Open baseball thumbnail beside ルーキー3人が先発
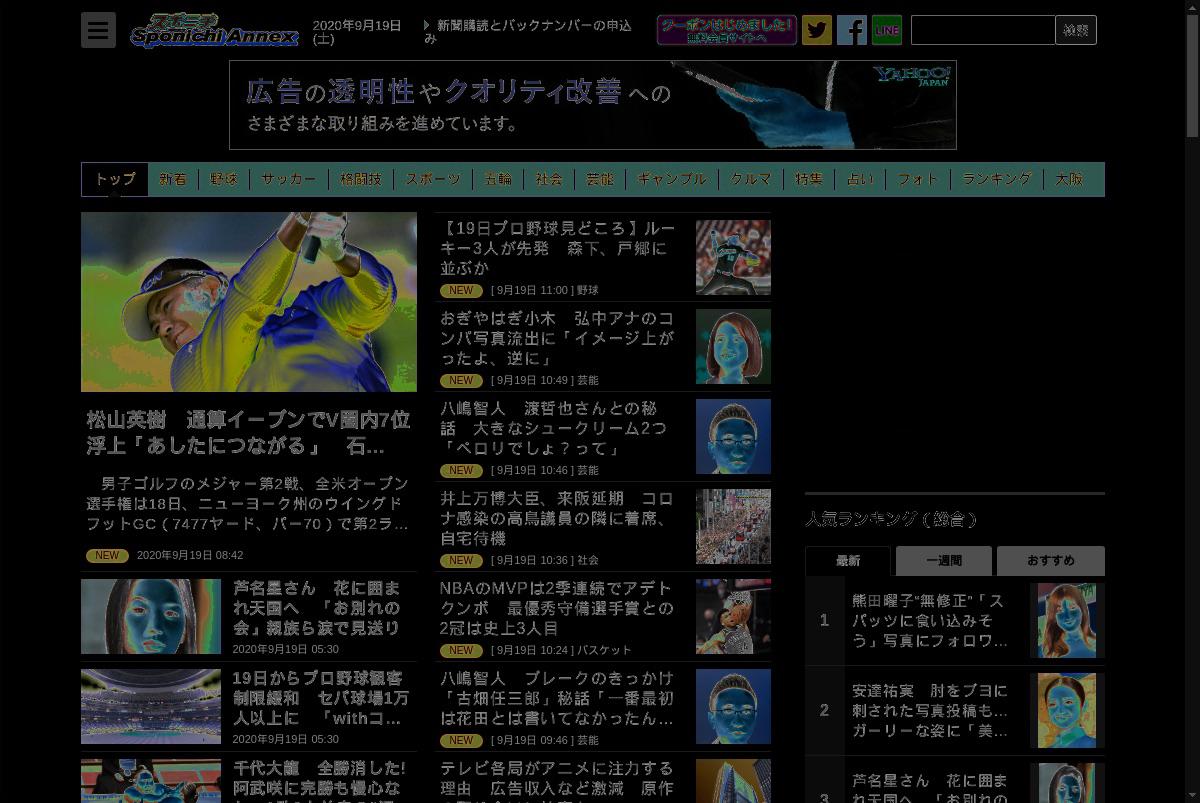 click(x=733, y=257)
